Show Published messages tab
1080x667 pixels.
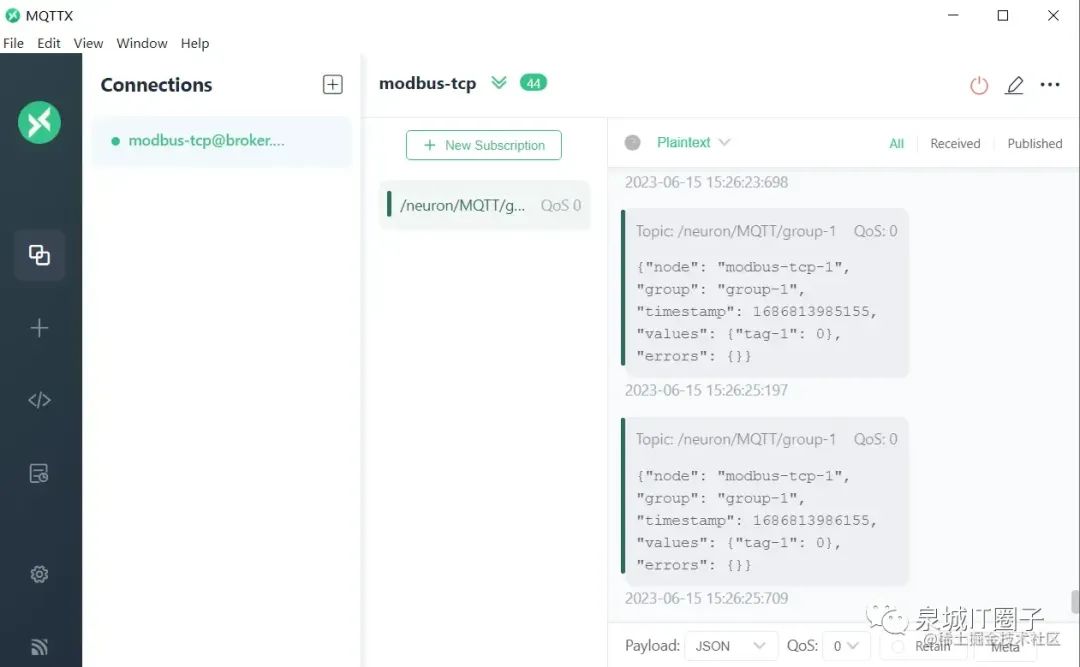[x=1035, y=143]
